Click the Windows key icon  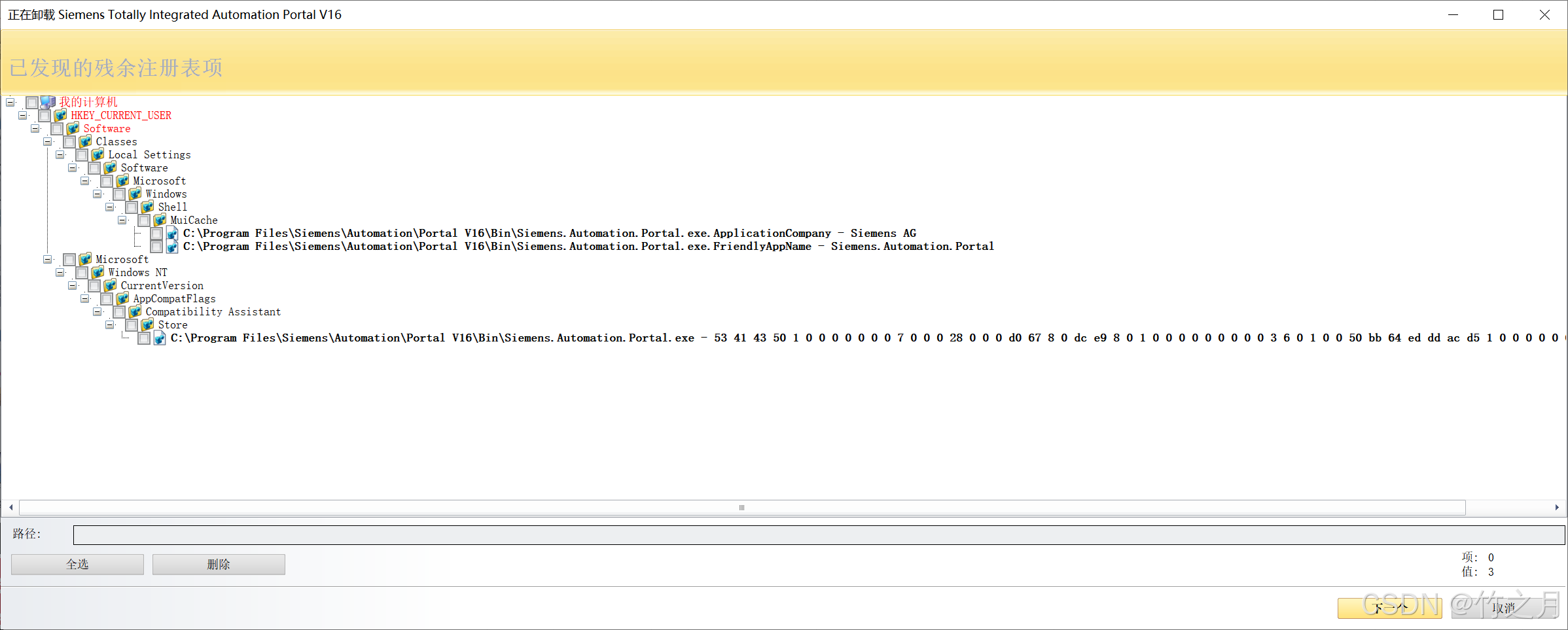click(135, 194)
